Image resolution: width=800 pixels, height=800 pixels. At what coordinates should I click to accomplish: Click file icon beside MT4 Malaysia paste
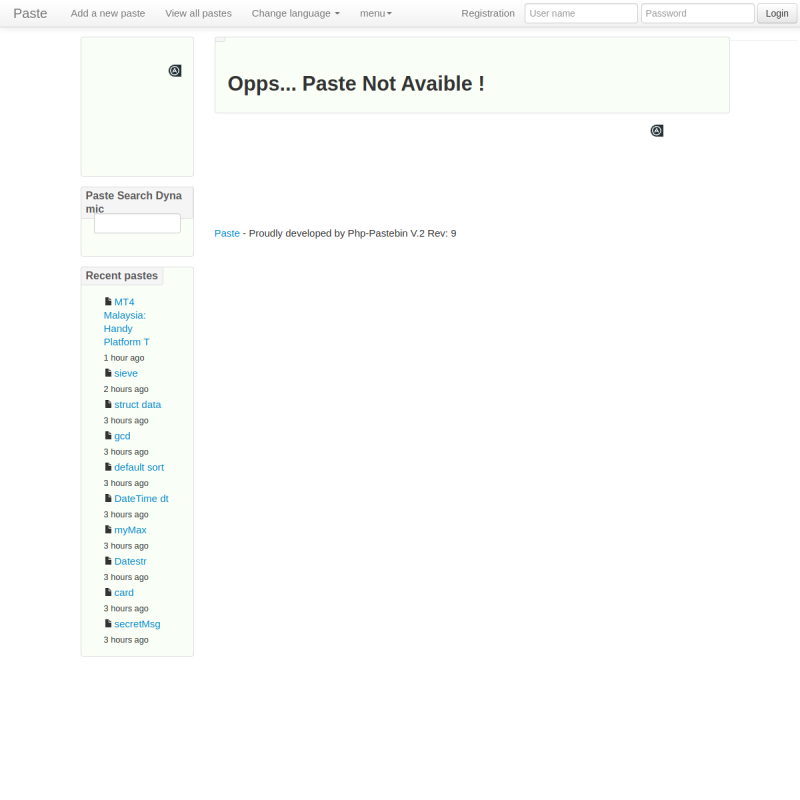coord(108,302)
